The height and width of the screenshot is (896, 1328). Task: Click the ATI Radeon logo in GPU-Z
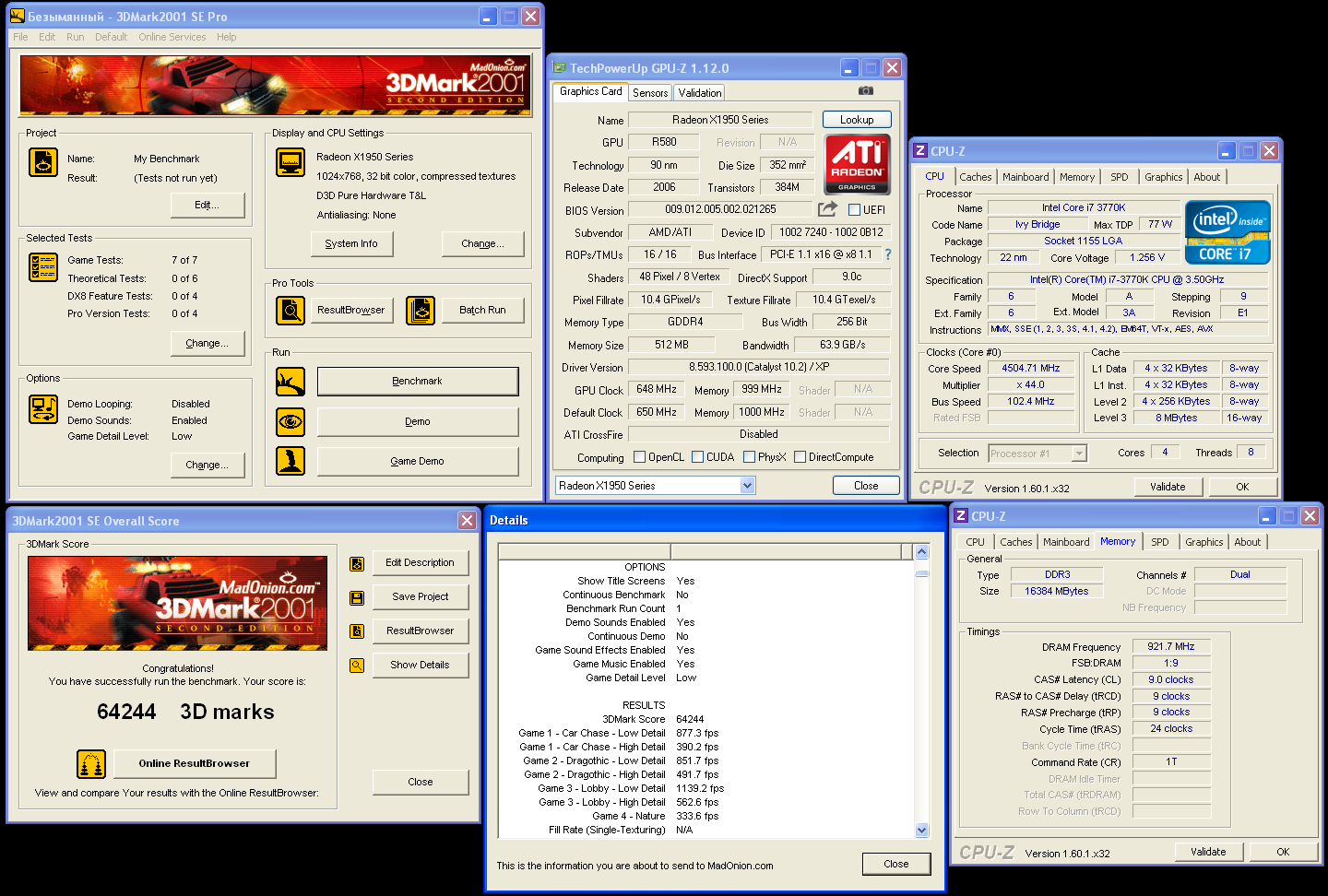857,163
